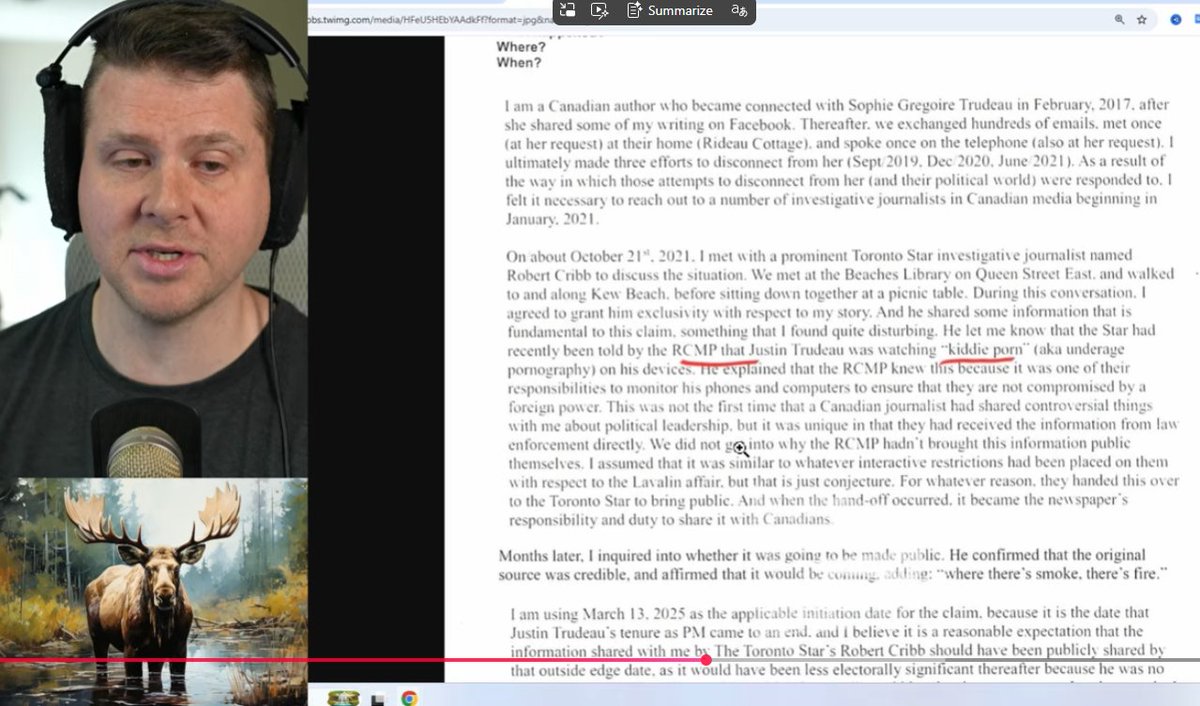This screenshot has height=706, width=1200.
Task: Click the video progress scrubber handle
Action: tap(706, 659)
